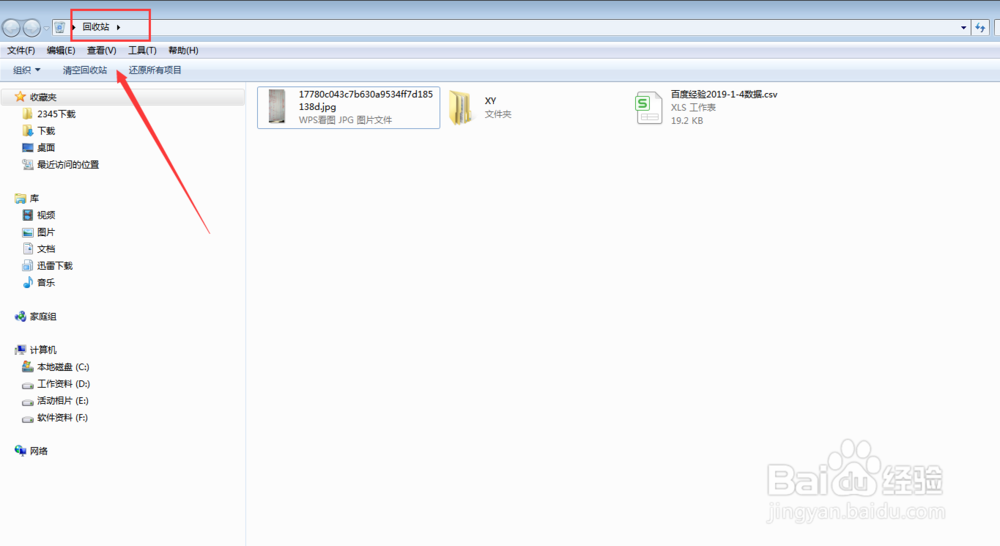Click the 文档 library icon
Viewport: 1000px width, 546px height.
(27, 249)
